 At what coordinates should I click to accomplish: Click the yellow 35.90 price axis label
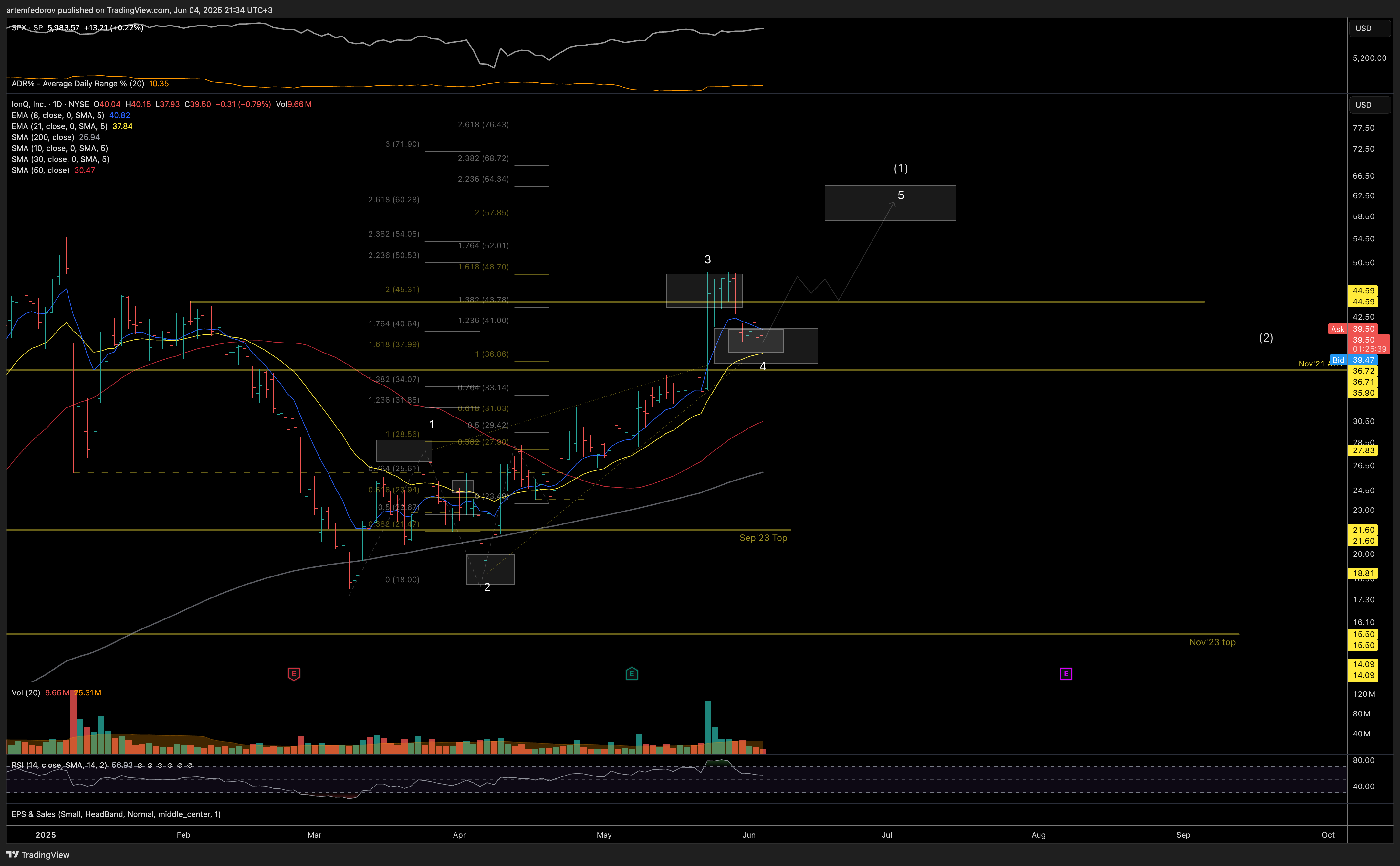1363,393
